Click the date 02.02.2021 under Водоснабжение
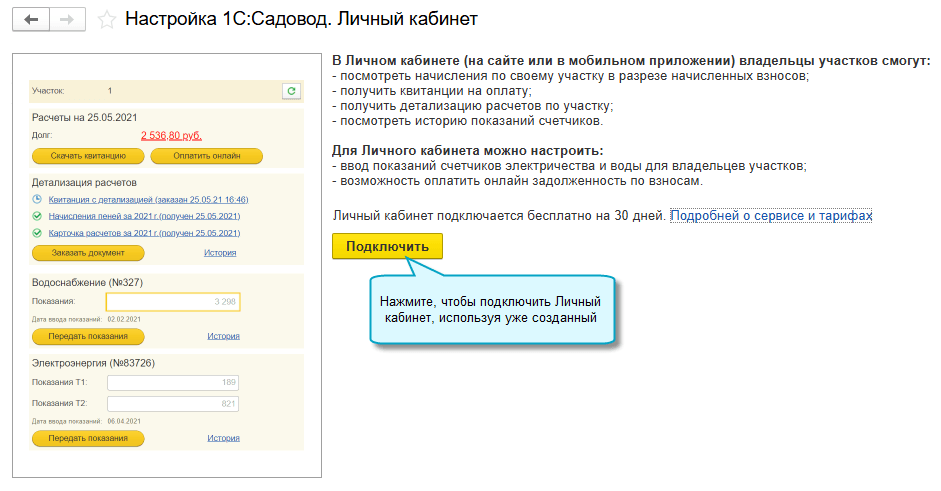 pyautogui.click(x=124, y=319)
